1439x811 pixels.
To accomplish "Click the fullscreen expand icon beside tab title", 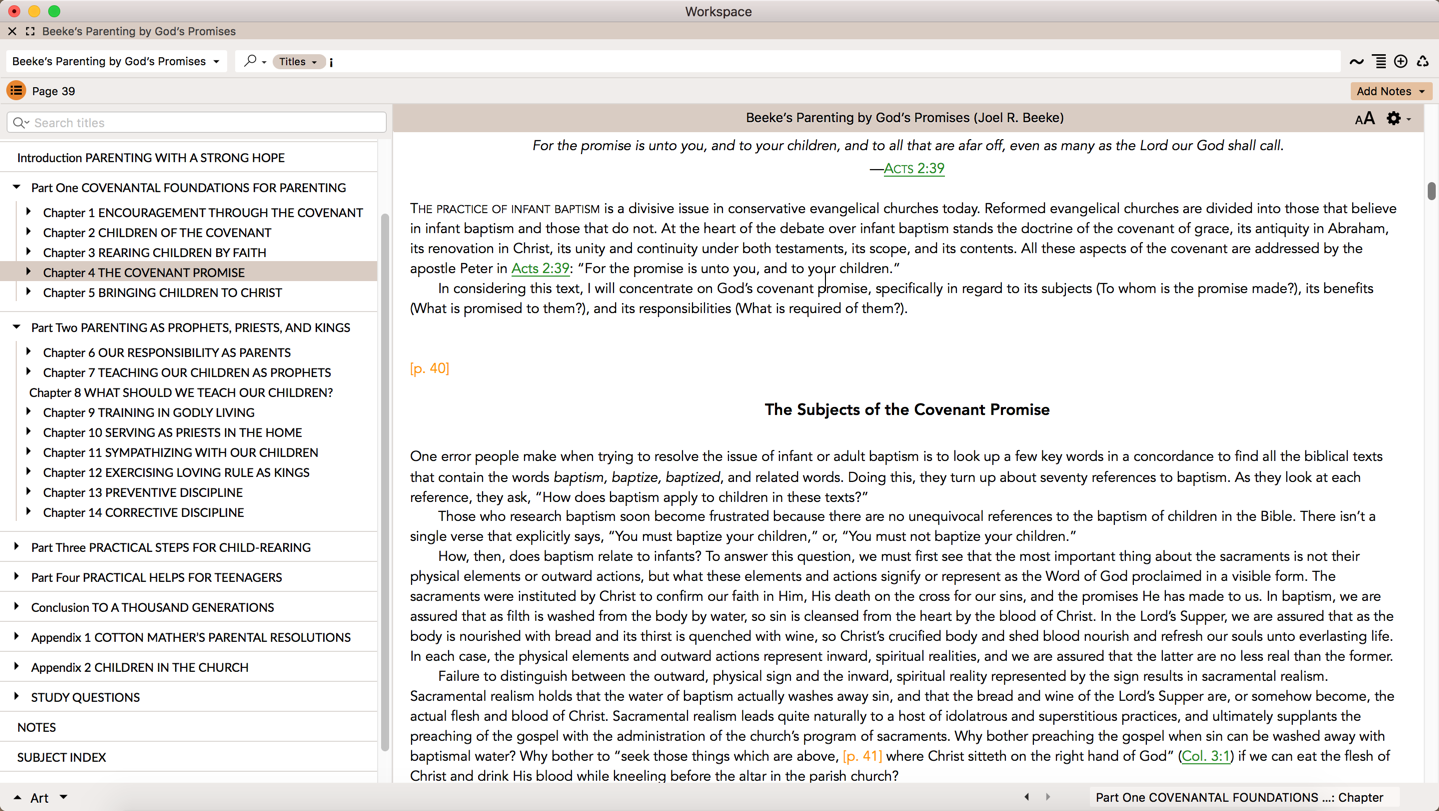I will click(30, 32).
